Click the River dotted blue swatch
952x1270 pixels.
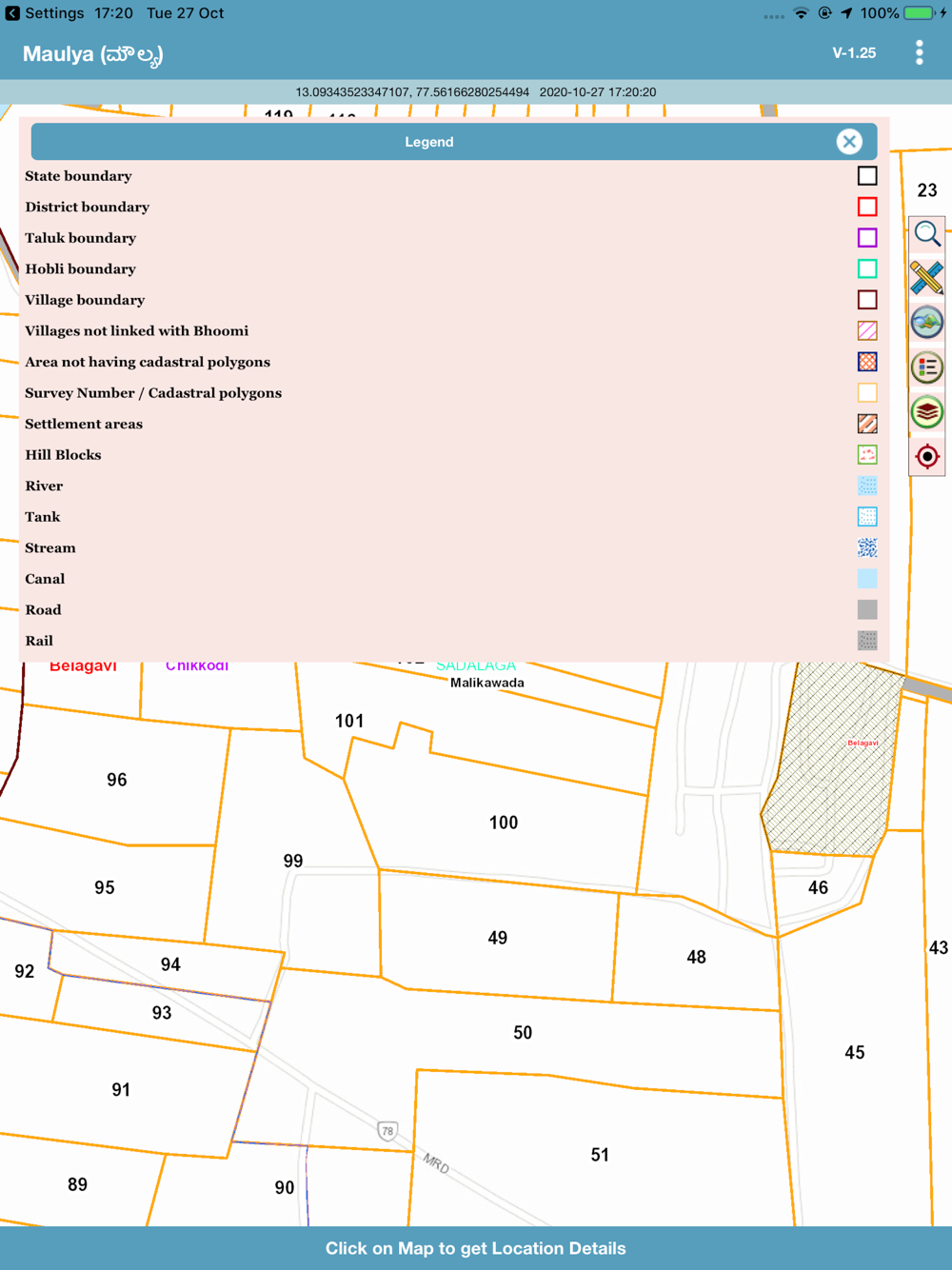coord(867,486)
